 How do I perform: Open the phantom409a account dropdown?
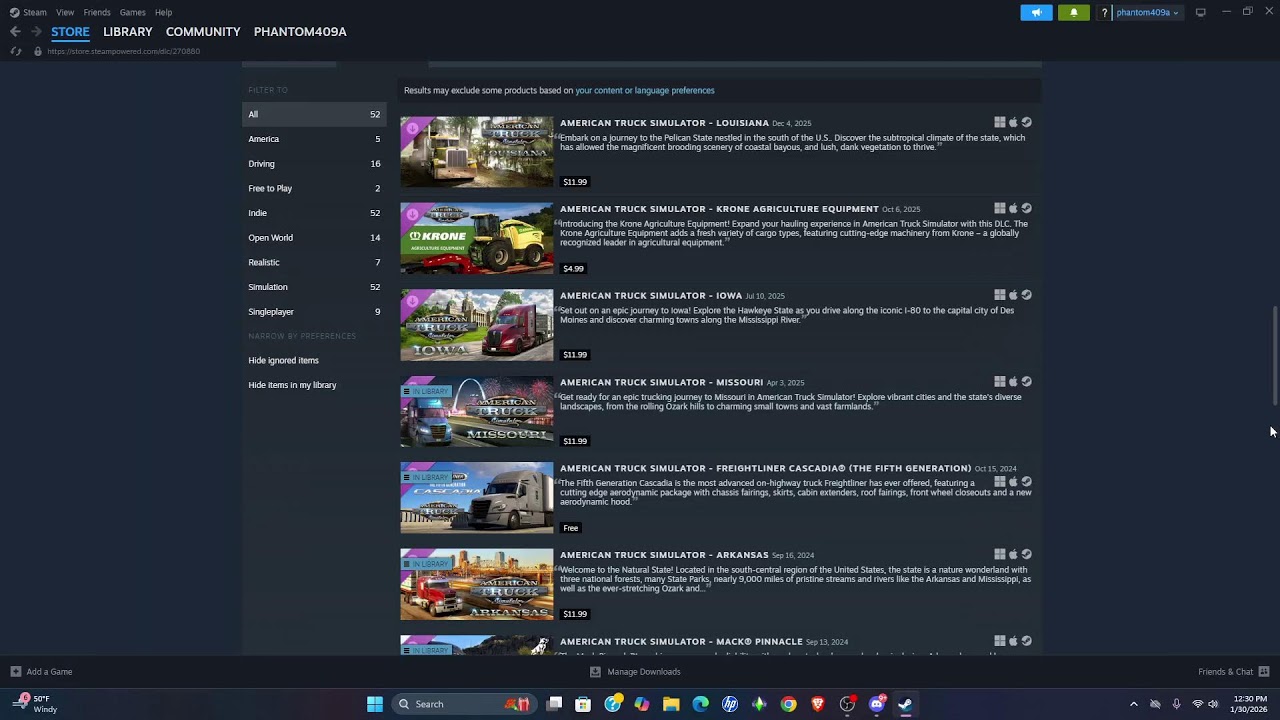[x=1147, y=12]
